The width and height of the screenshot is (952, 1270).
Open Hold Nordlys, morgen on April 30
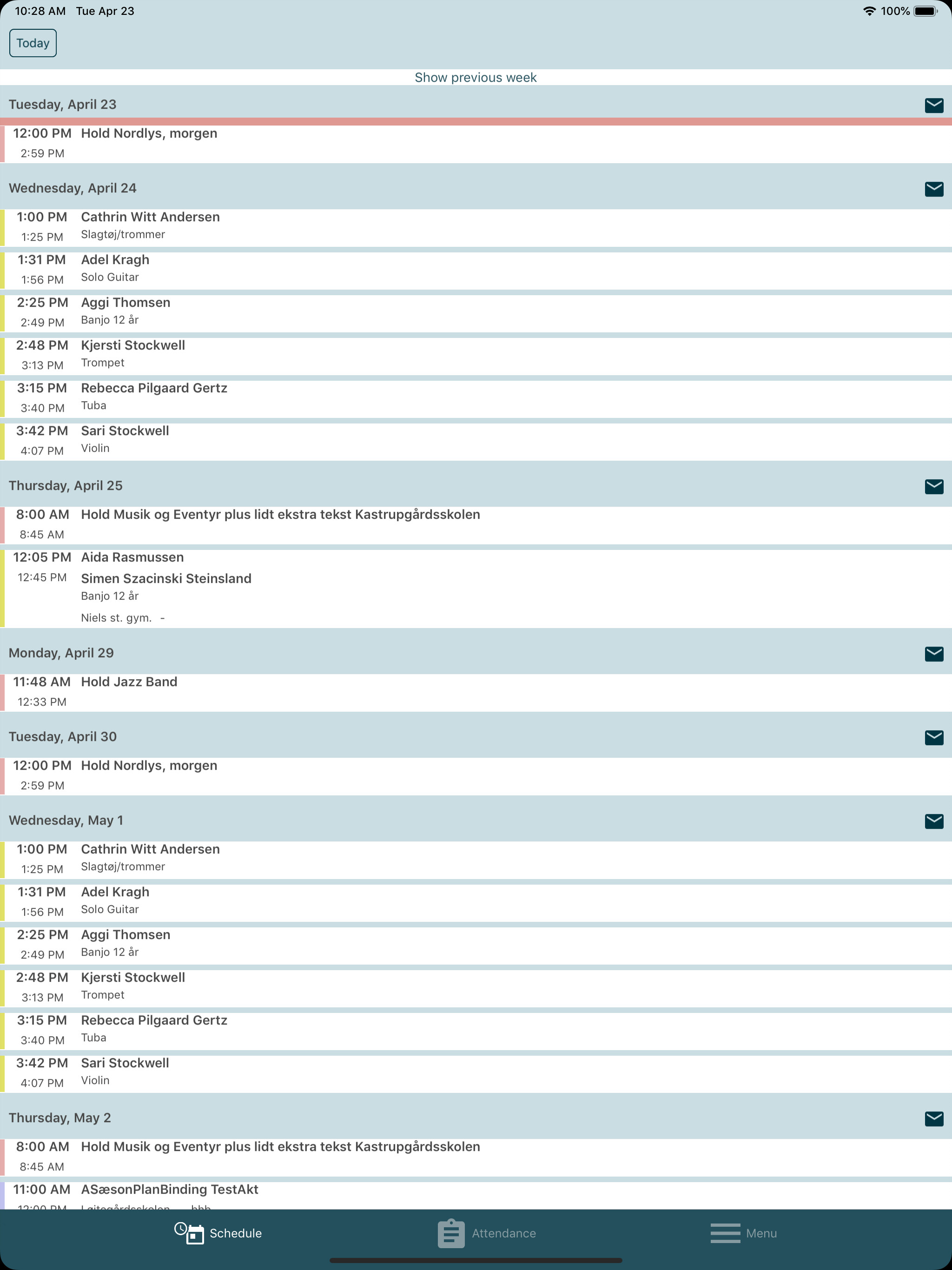pos(476,776)
